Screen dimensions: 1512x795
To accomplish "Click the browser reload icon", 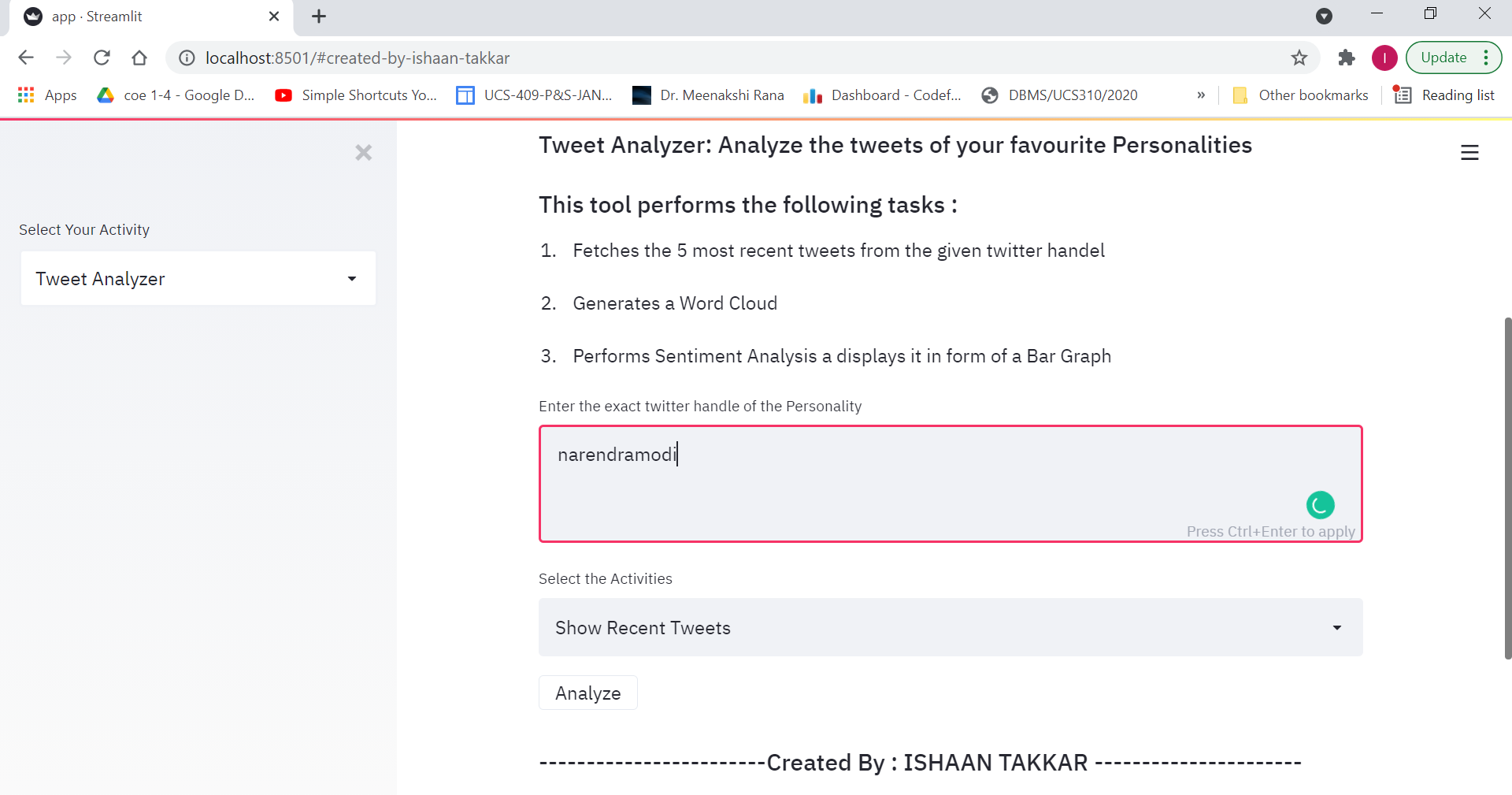I will 102,58.
